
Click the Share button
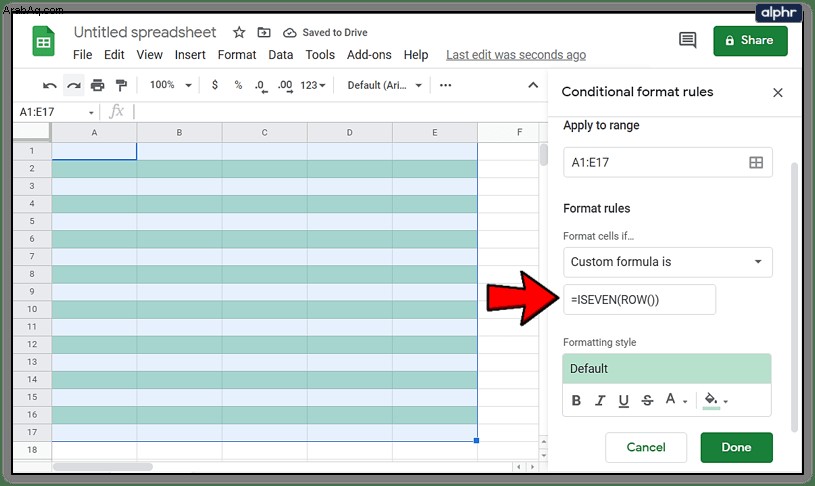point(750,41)
